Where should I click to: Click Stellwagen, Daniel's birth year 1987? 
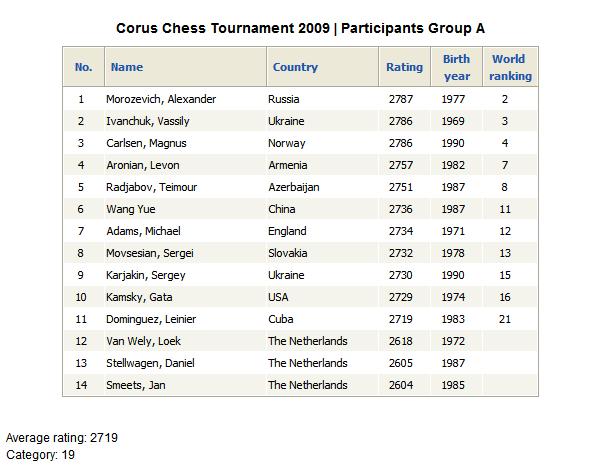[x=453, y=363]
